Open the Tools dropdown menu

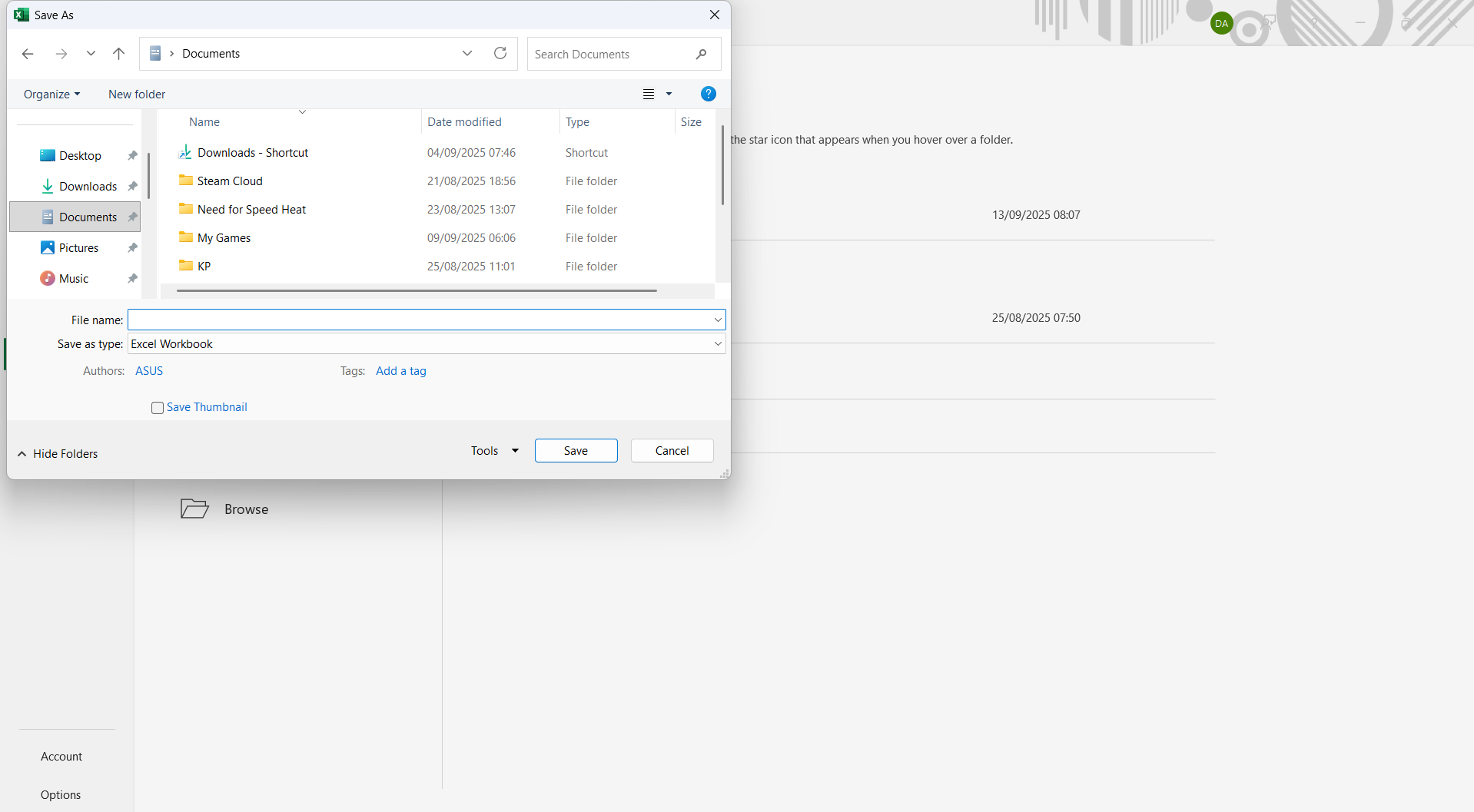tap(494, 451)
